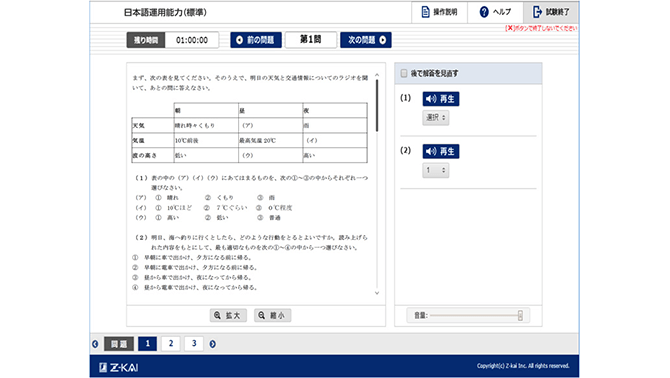
Task: Click the 問題 label in the bottom bar
Action: [x=119, y=344]
